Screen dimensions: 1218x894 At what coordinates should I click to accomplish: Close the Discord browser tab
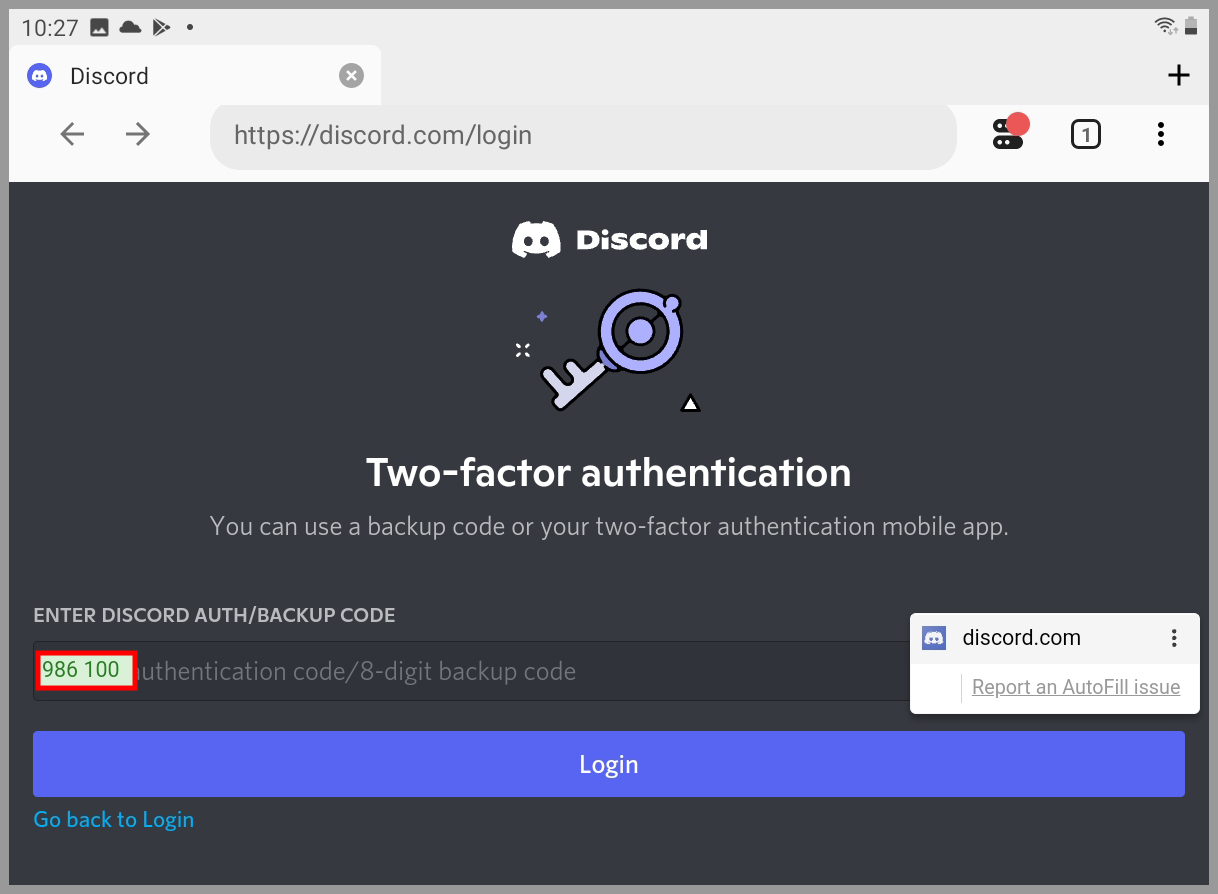pyautogui.click(x=351, y=76)
